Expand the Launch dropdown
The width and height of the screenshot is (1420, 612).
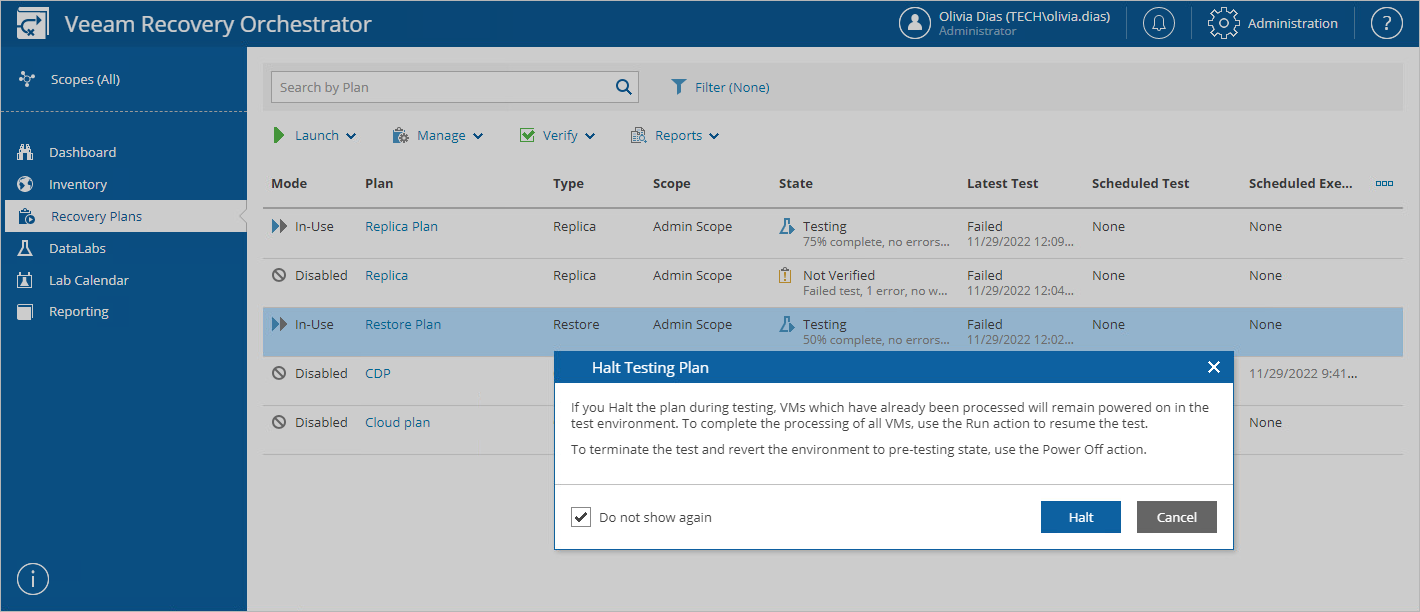[x=315, y=136]
